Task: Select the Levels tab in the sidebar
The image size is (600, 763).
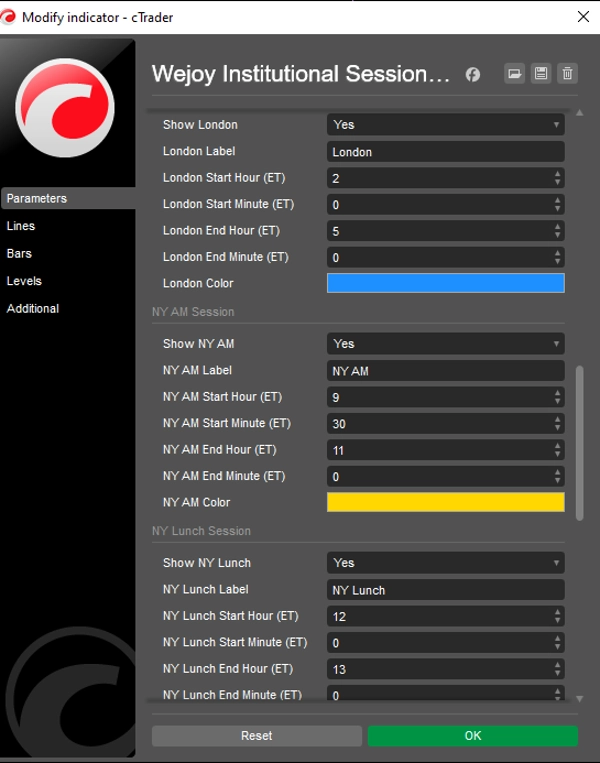Action: tap(24, 281)
